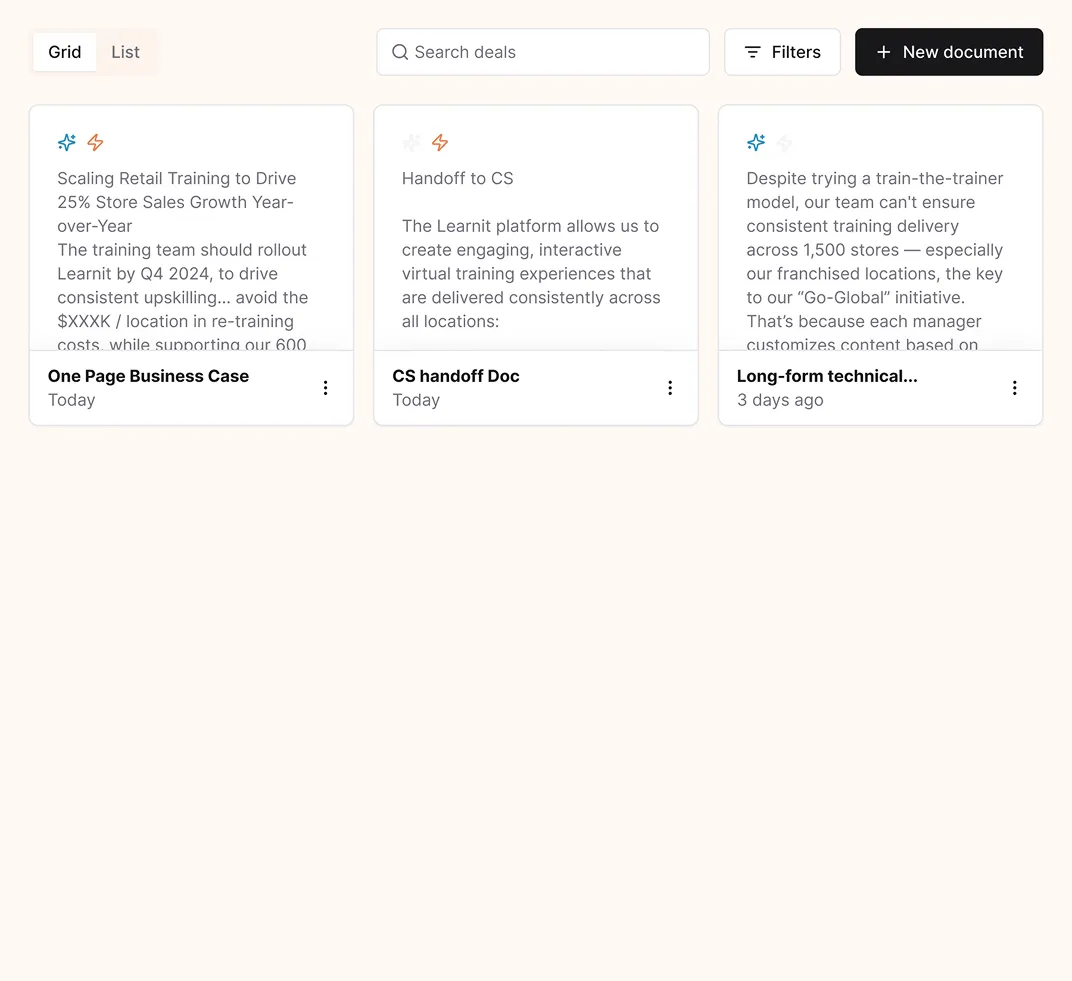Switch to List view
1072x981 pixels.
126,52
